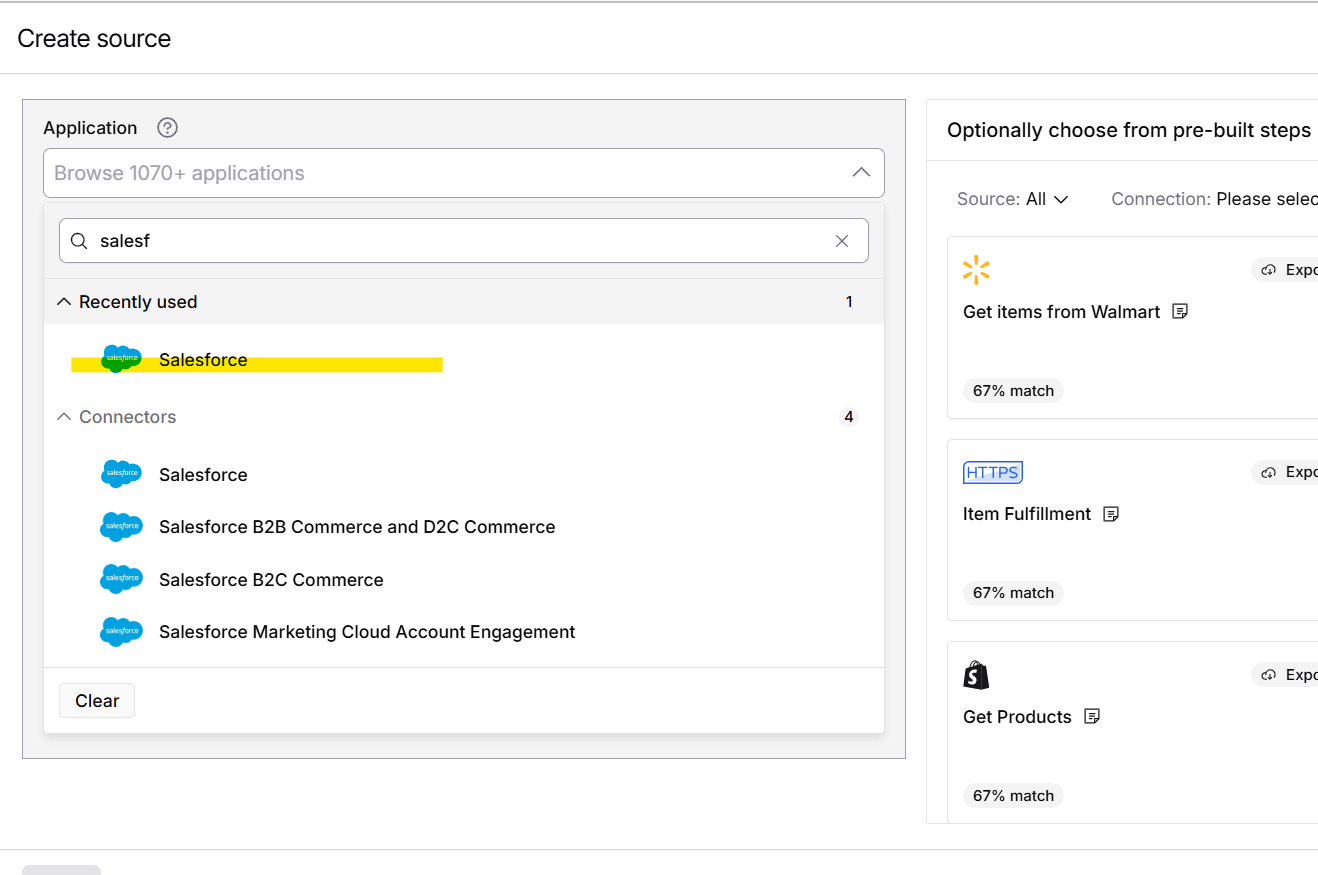Clear the search with the X icon
Viewport: 1318px width, 875px height.
point(842,240)
